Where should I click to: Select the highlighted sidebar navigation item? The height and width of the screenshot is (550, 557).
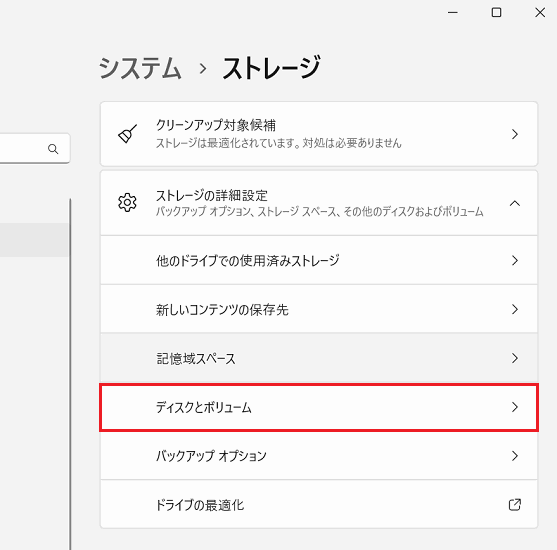point(34,240)
